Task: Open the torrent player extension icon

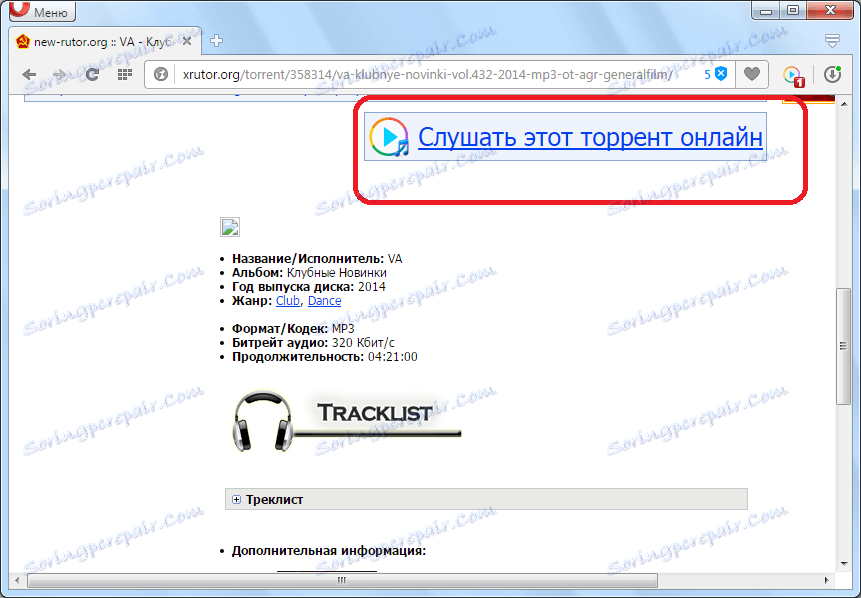Action: 793,76
